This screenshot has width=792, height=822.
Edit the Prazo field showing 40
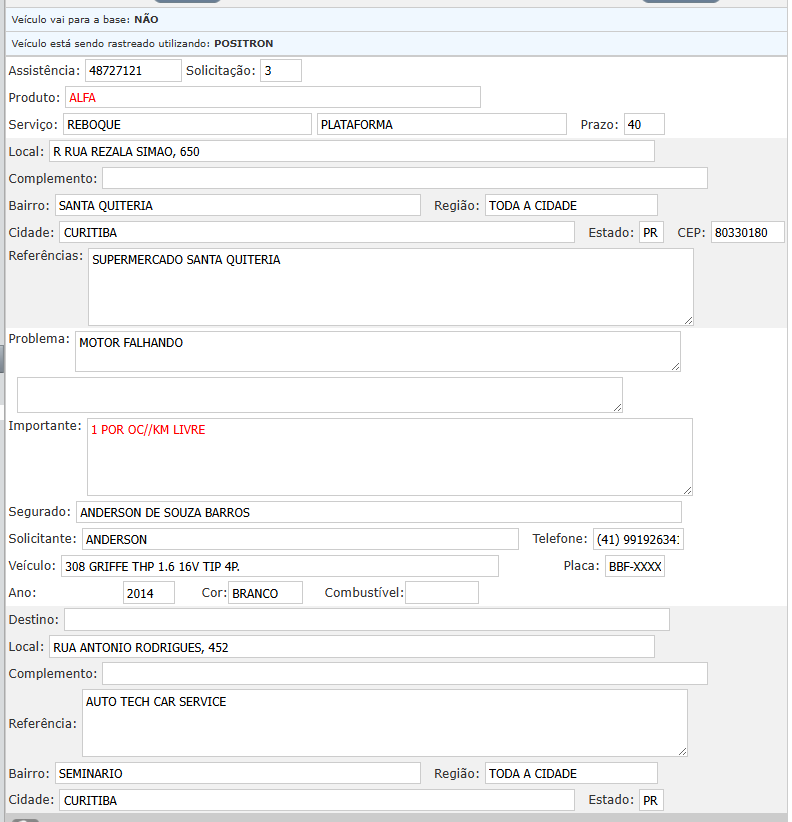tap(643, 124)
